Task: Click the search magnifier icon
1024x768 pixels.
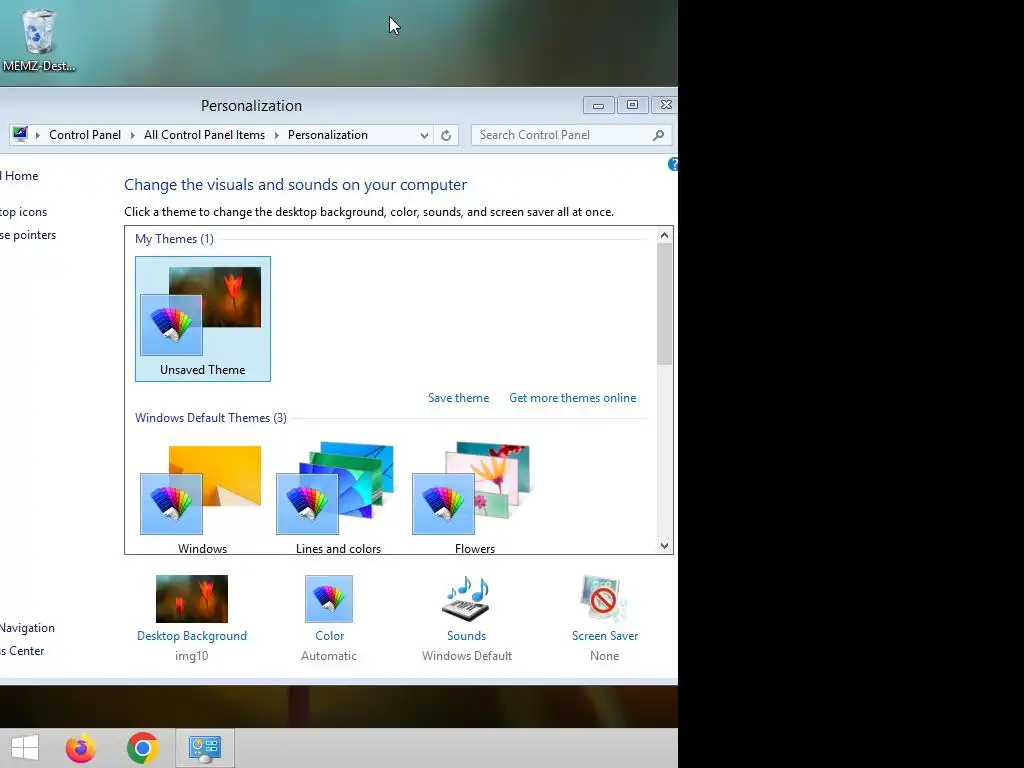Action: point(658,135)
